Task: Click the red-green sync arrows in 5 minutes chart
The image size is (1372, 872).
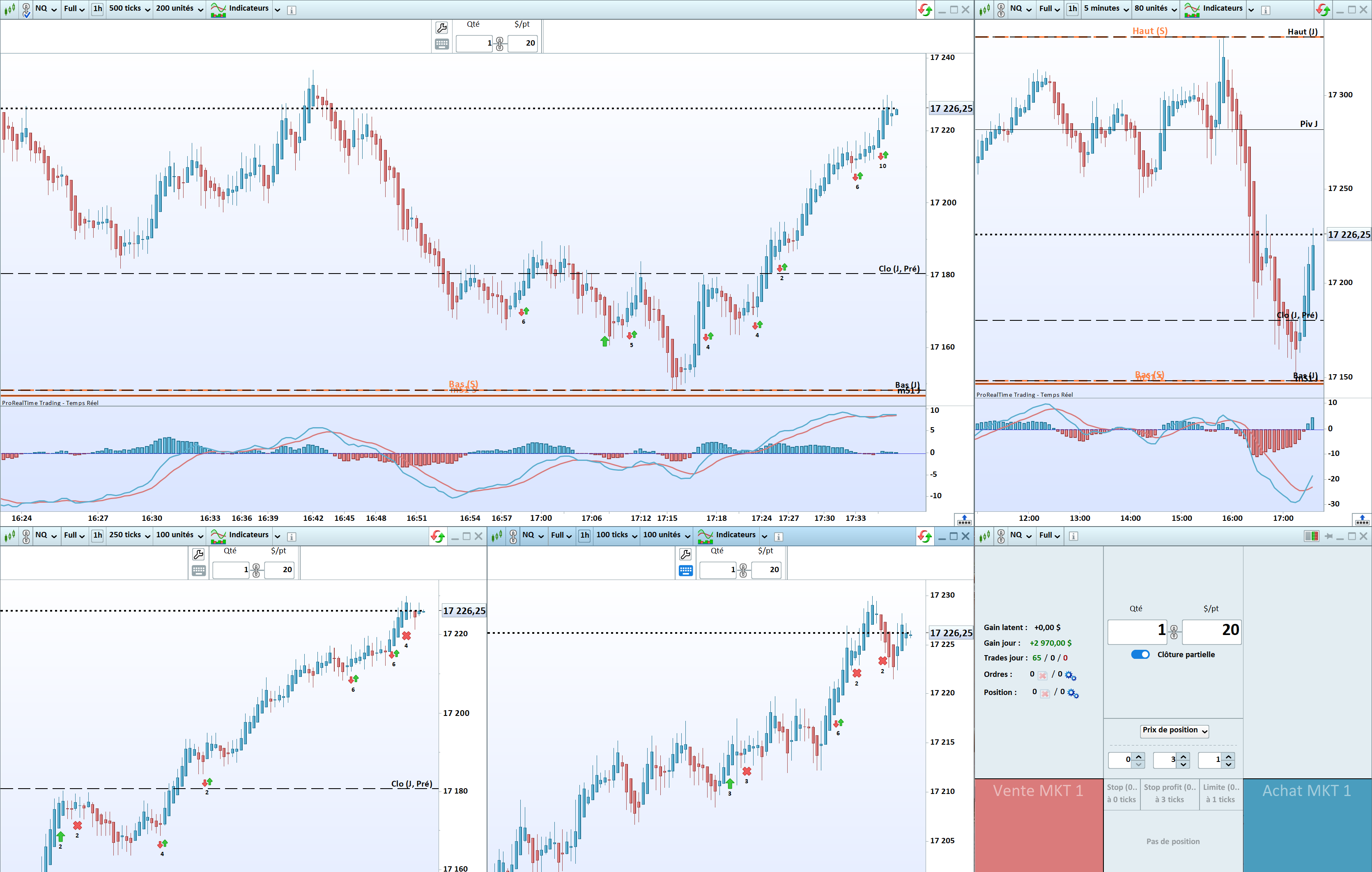Action: (1323, 9)
